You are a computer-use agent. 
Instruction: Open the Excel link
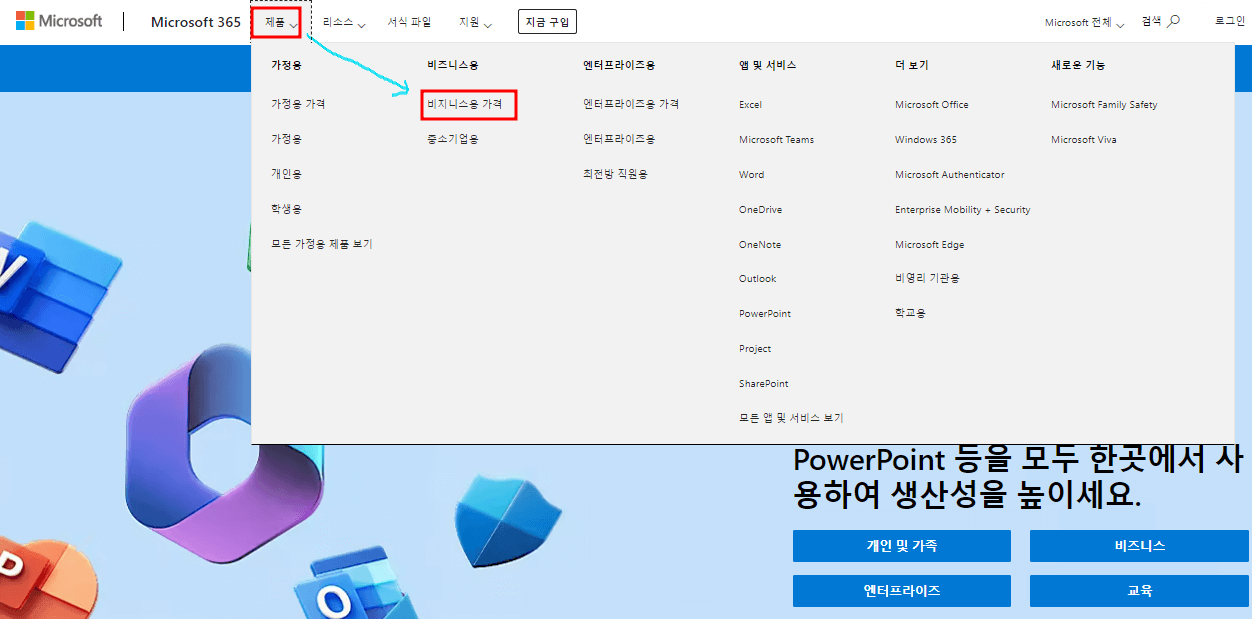click(x=750, y=104)
